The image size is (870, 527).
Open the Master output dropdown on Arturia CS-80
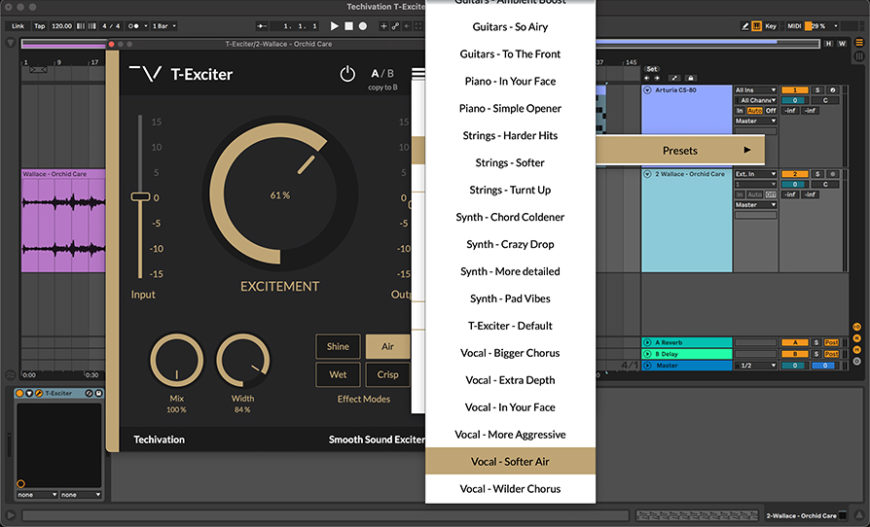[756, 121]
